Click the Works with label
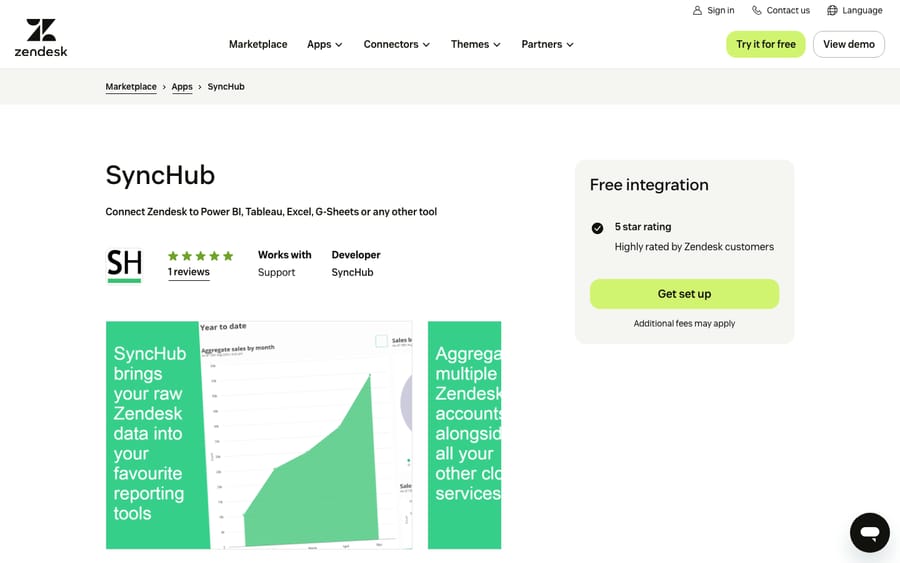This screenshot has height=563, width=900. [285, 255]
